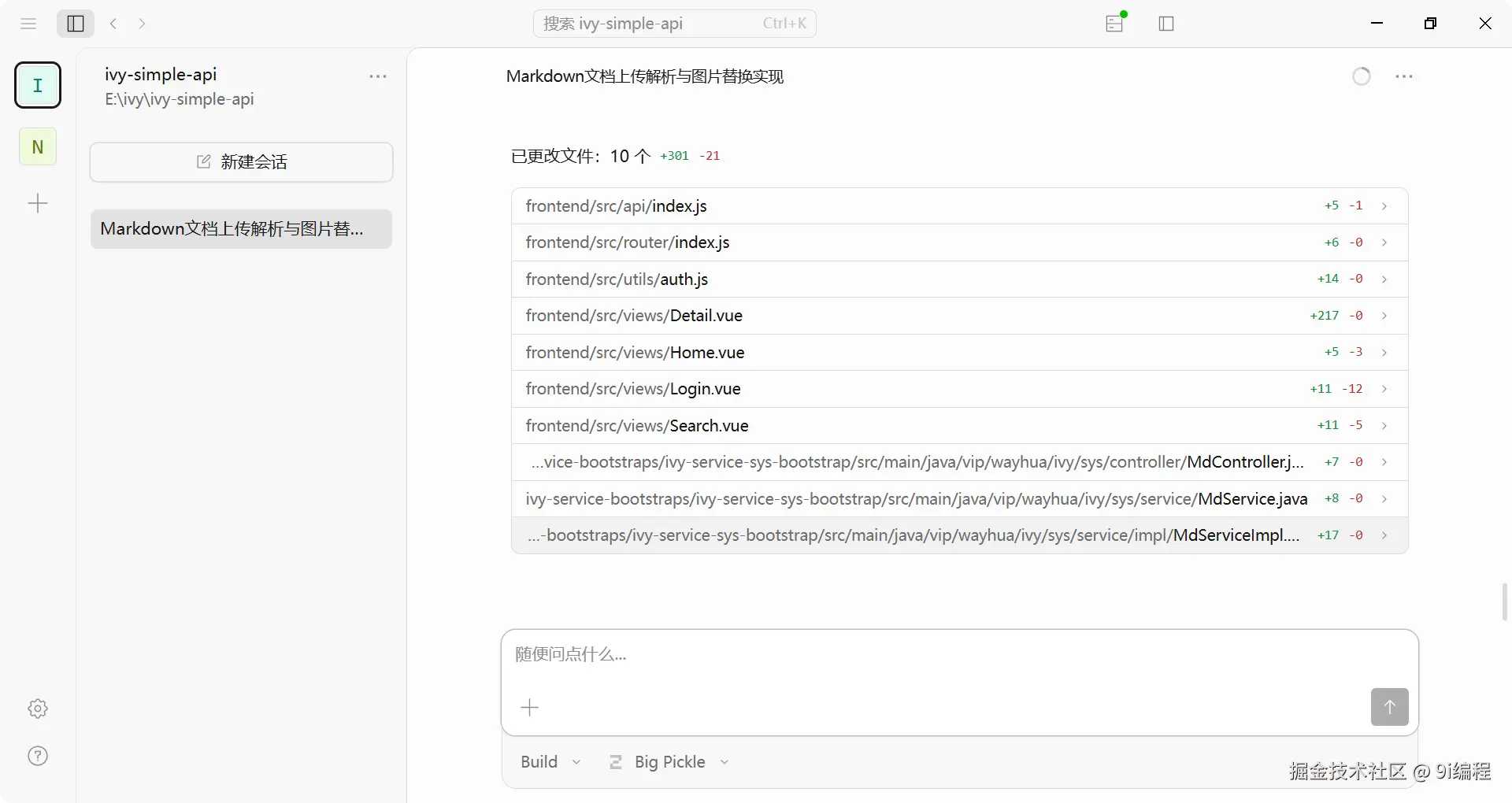Viewport: 1512px width, 803px height.
Task: Click the ivy-simple-api project name in the sidebar
Action: (161, 75)
